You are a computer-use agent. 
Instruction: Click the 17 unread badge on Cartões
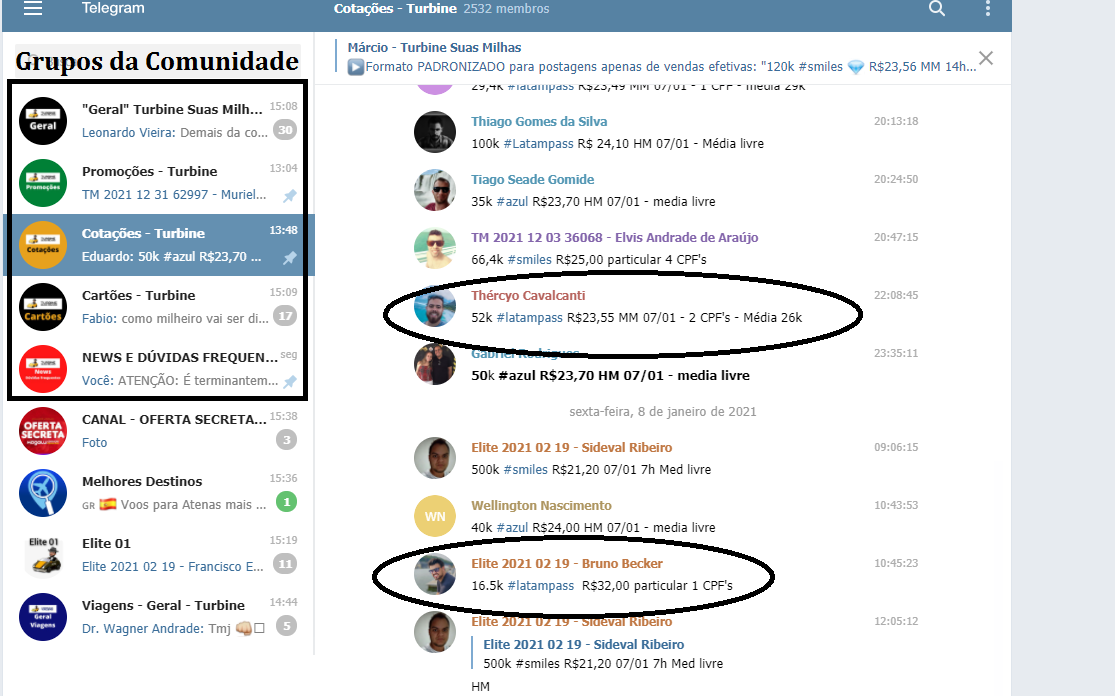285,316
